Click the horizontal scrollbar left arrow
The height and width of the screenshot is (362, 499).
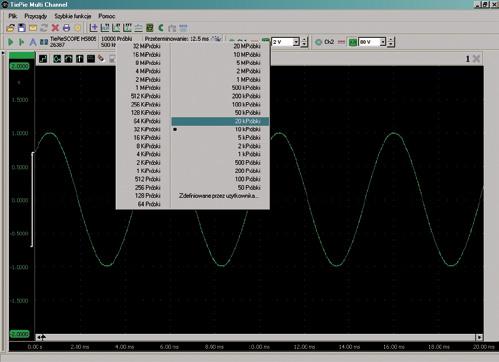tap(39, 337)
